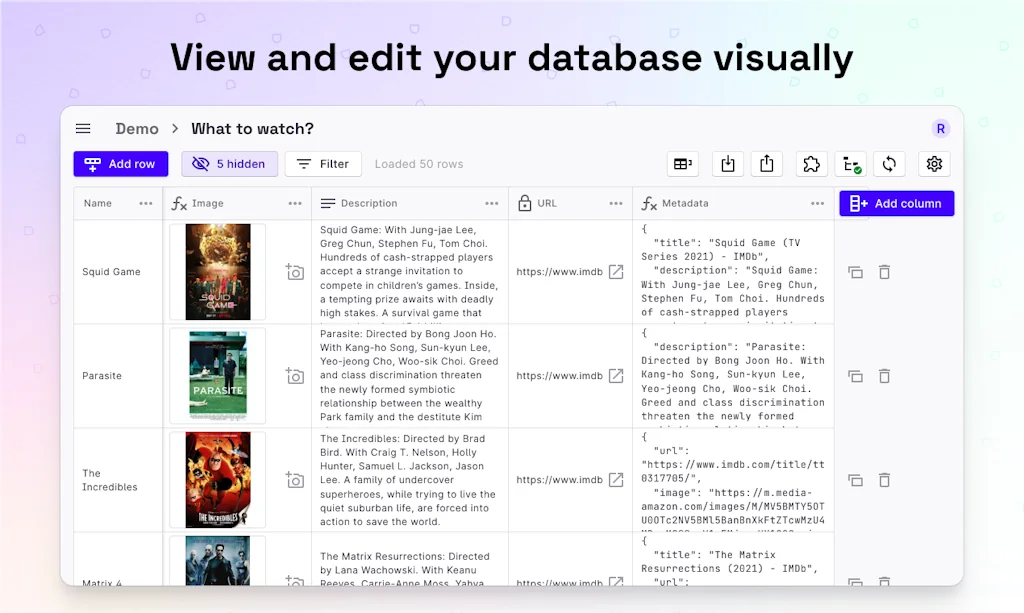Viewport: 1024px width, 613px height.
Task: Click the table view layout icon
Action: 683,164
